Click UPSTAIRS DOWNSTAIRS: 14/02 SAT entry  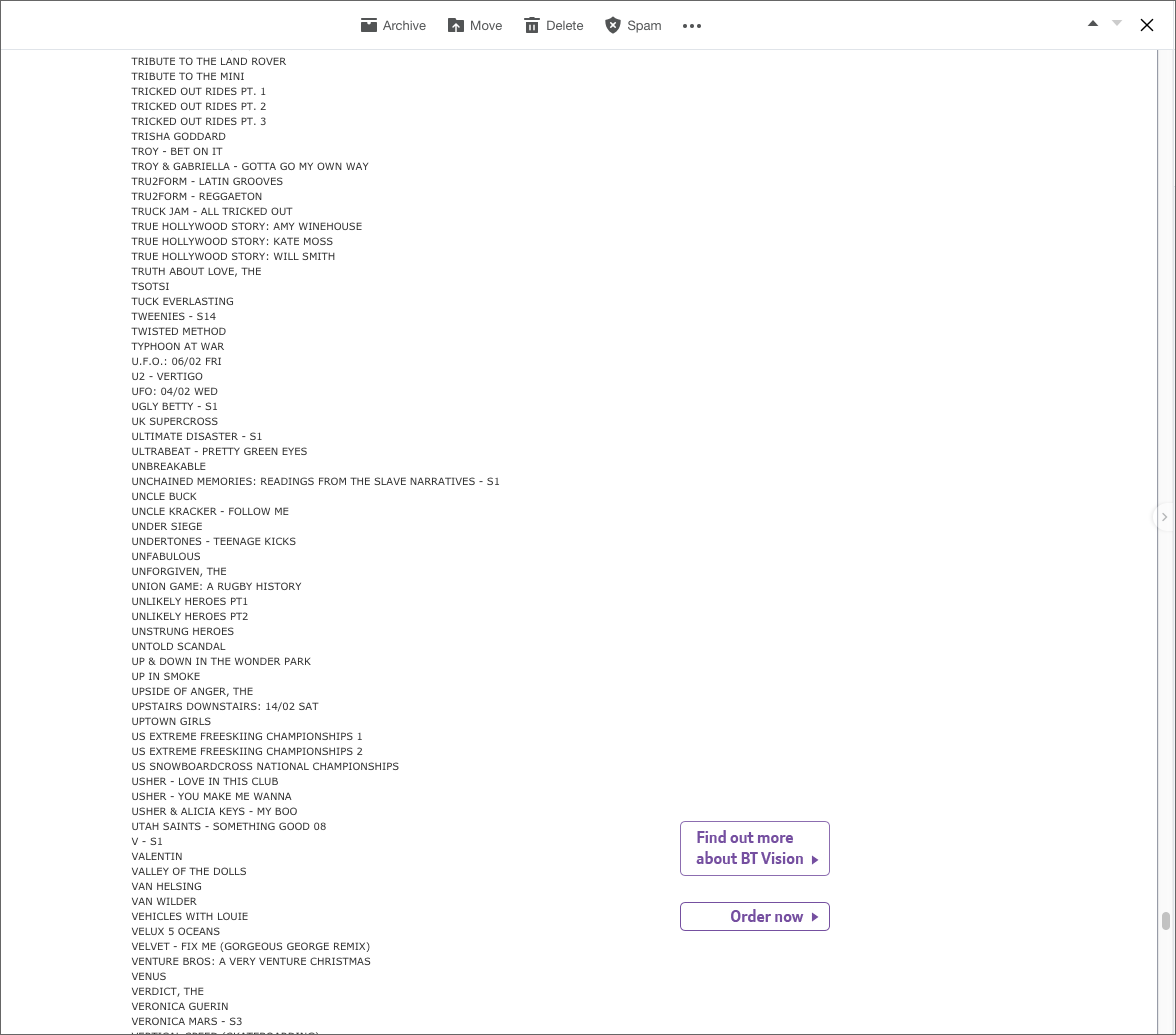(225, 706)
